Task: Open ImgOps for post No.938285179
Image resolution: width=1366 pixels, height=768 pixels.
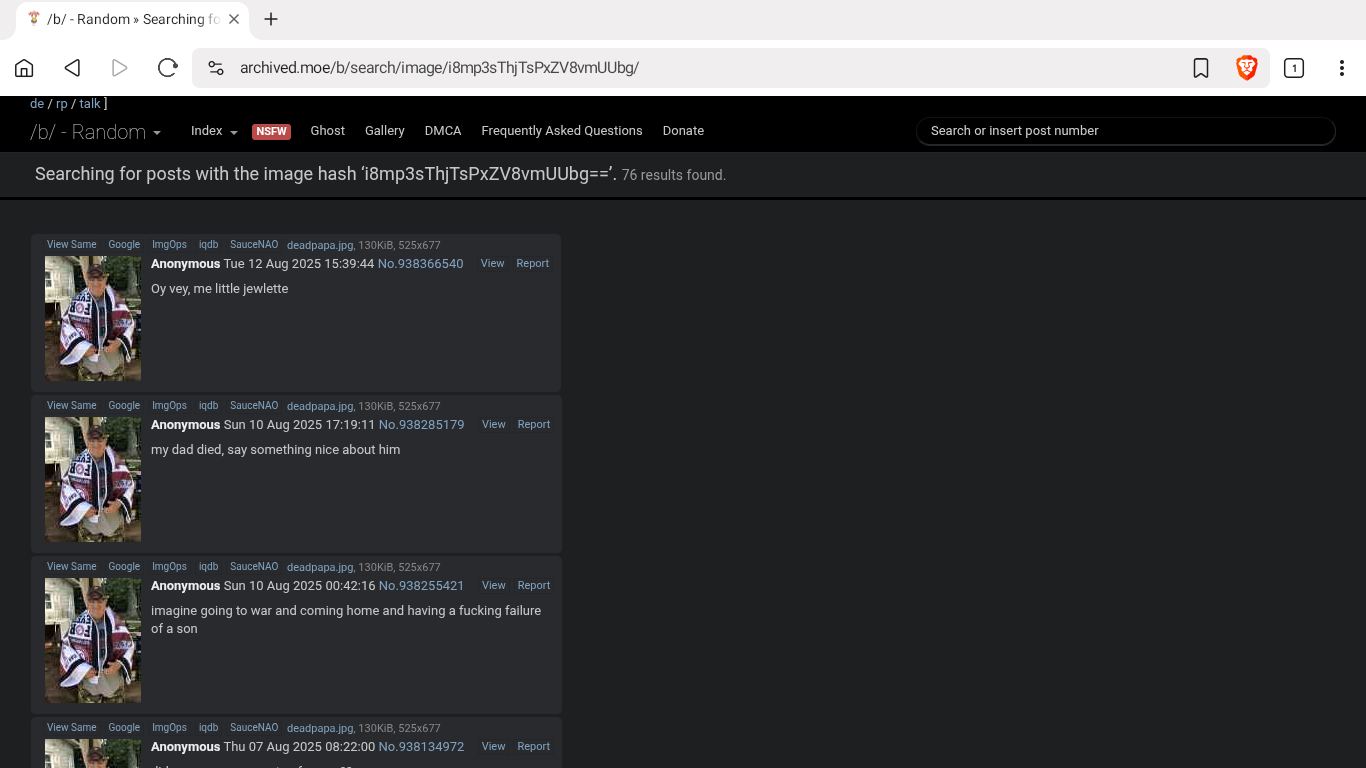Action: coord(169,406)
